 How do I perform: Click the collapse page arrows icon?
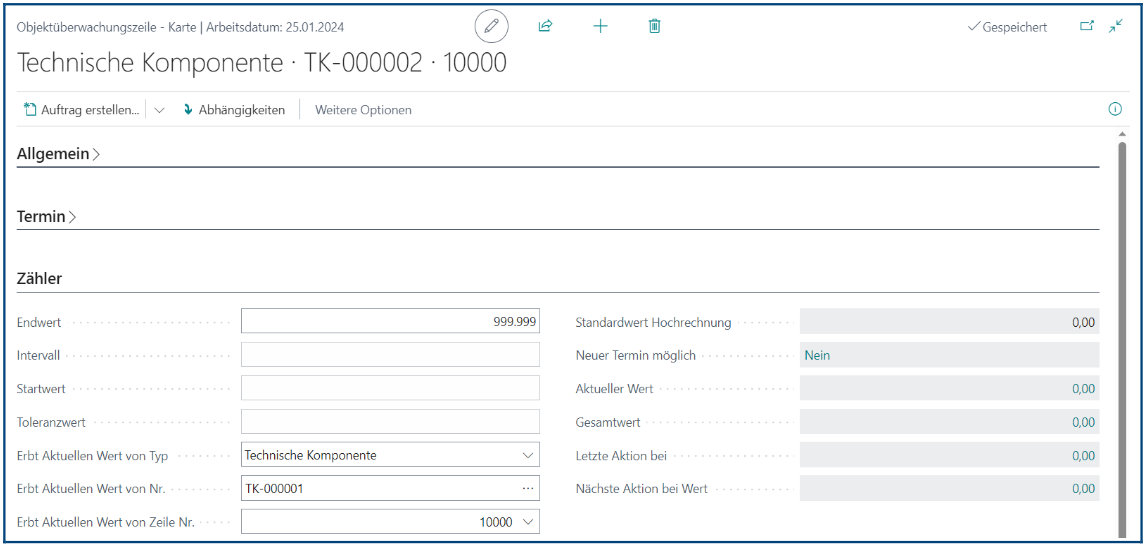click(x=1115, y=26)
